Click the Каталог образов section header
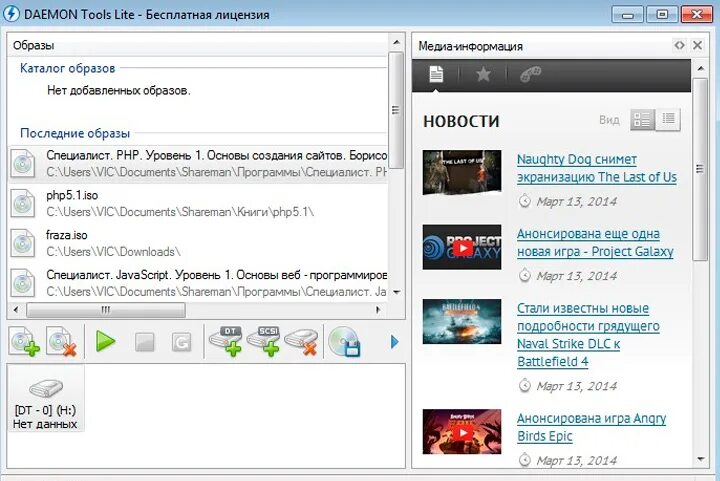This screenshot has width=720, height=481. pos(68,68)
